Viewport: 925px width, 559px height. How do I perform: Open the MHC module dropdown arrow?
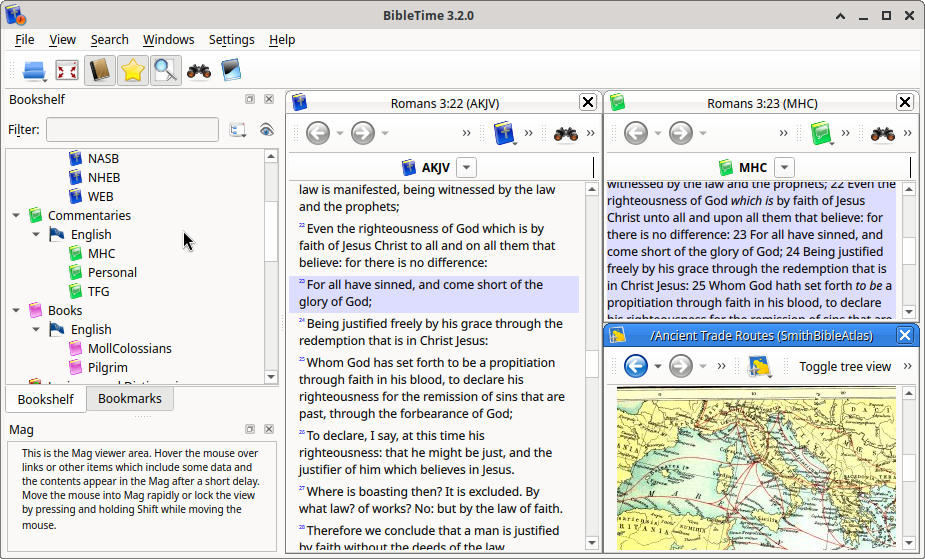click(x=785, y=167)
